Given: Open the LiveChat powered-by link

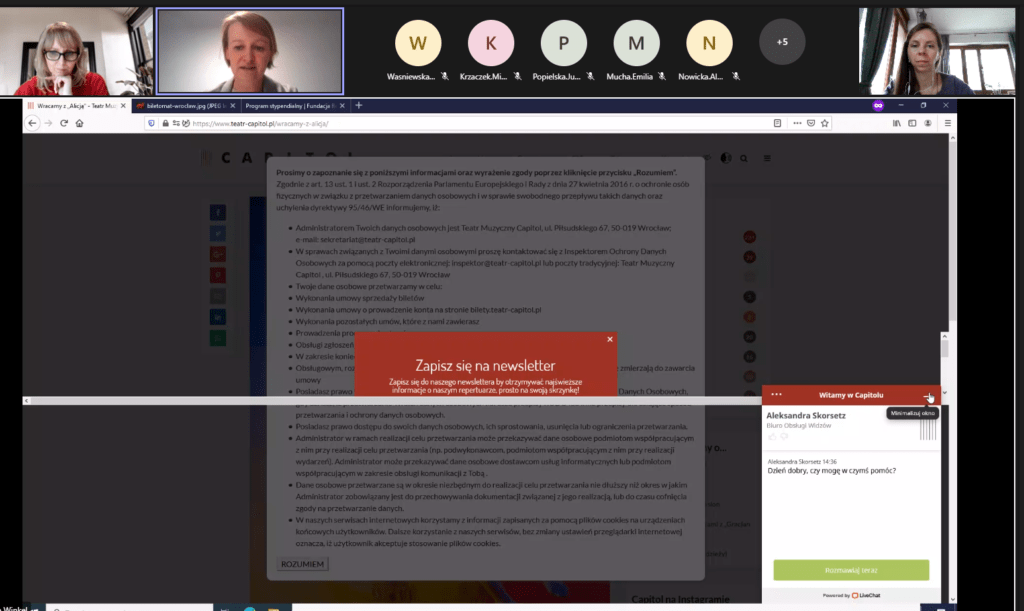Looking at the screenshot, I should pos(851,595).
